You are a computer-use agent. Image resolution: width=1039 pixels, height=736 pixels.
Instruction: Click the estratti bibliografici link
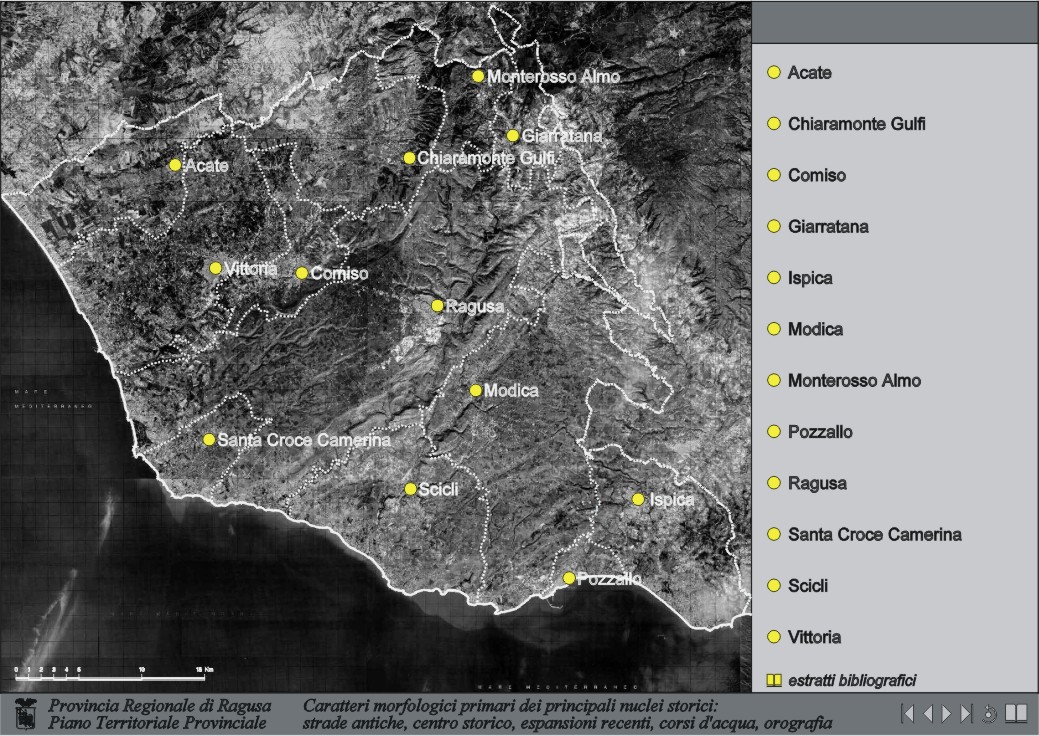[x=852, y=681]
